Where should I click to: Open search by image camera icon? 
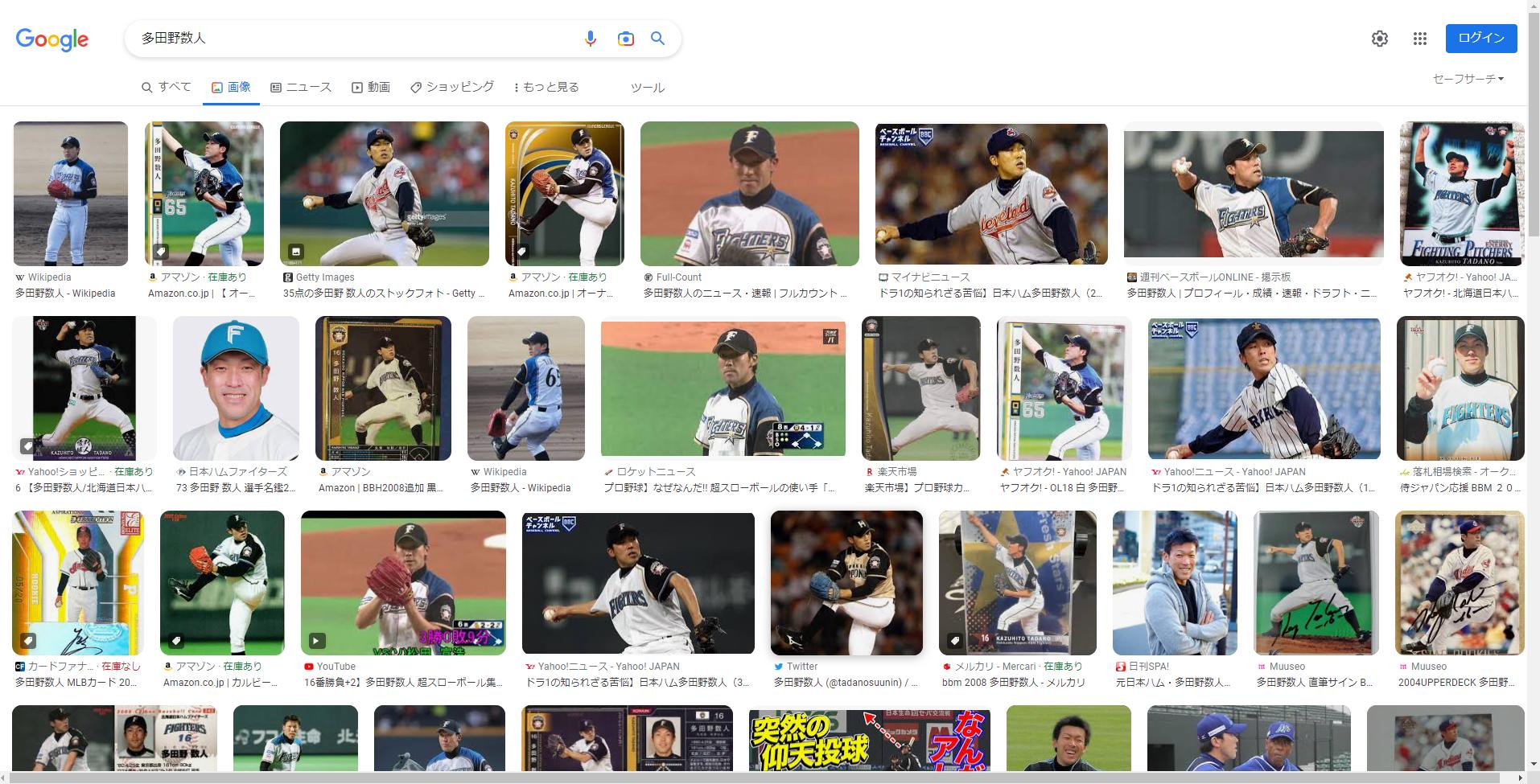625,39
